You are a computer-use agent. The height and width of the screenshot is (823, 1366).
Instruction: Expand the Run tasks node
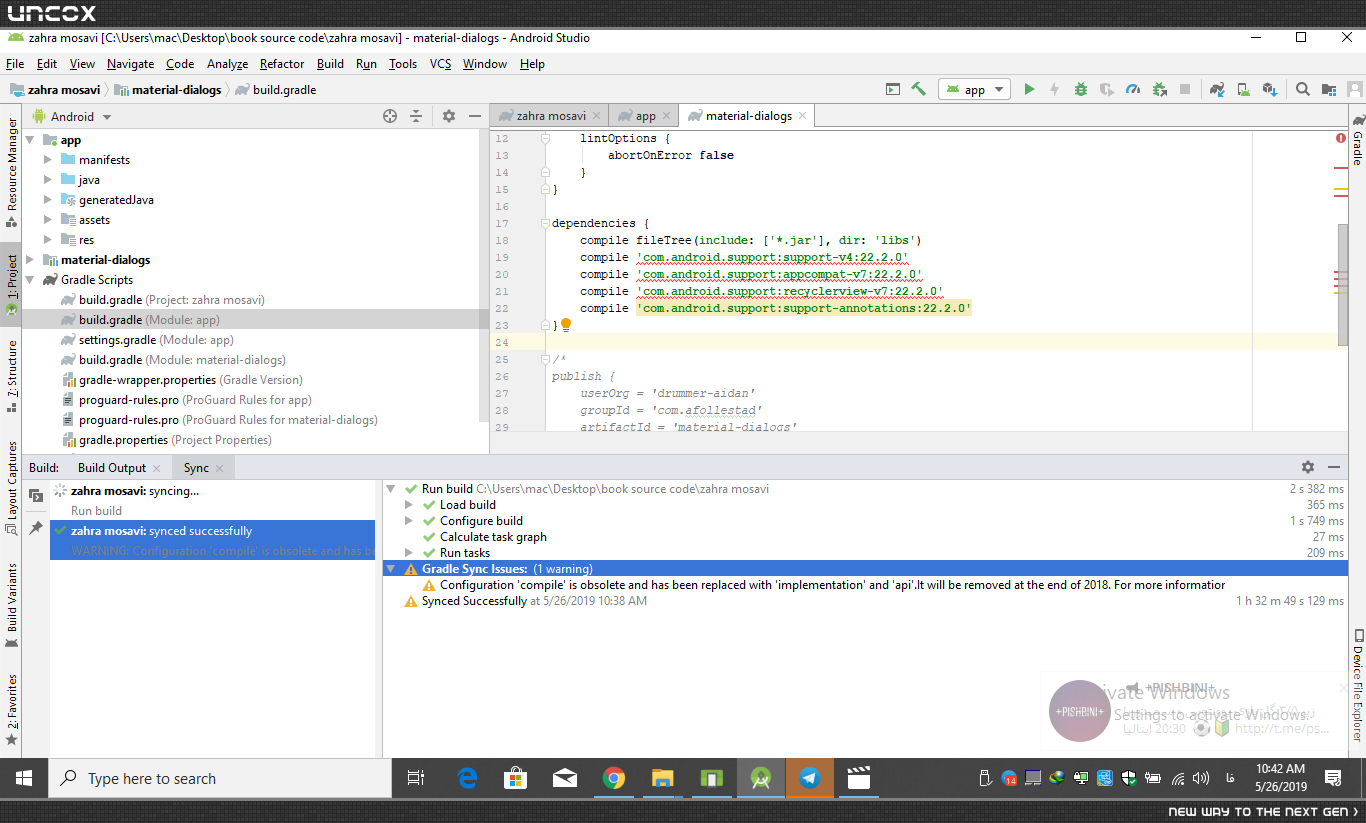point(408,553)
